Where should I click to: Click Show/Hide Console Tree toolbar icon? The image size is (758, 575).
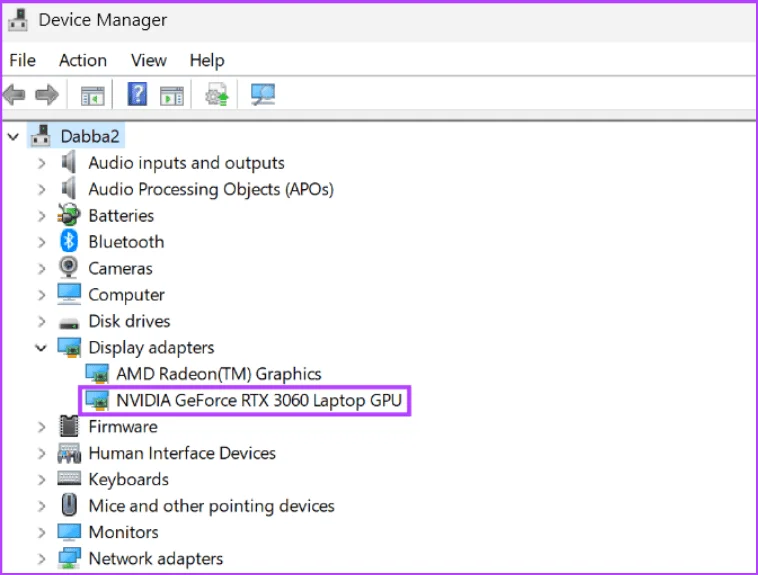92,95
